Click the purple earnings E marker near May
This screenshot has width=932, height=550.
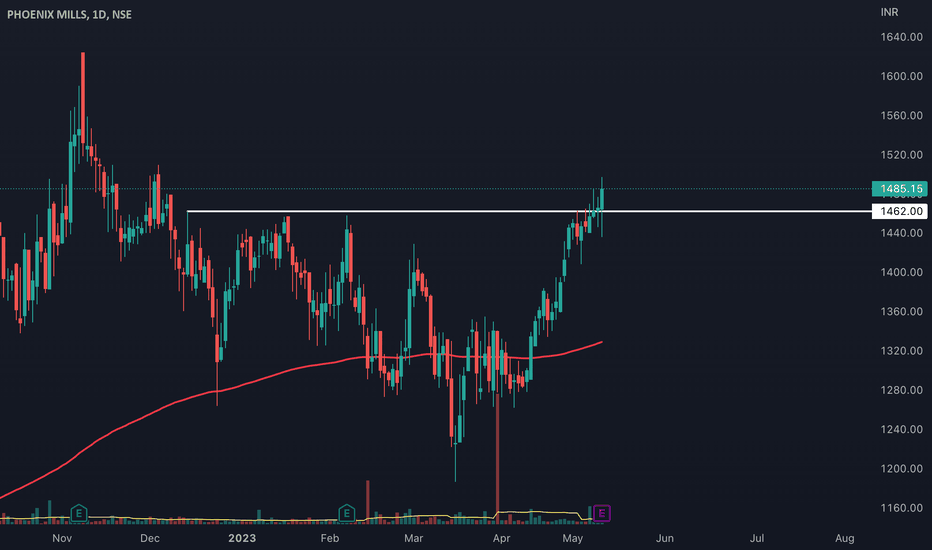[x=602, y=513]
